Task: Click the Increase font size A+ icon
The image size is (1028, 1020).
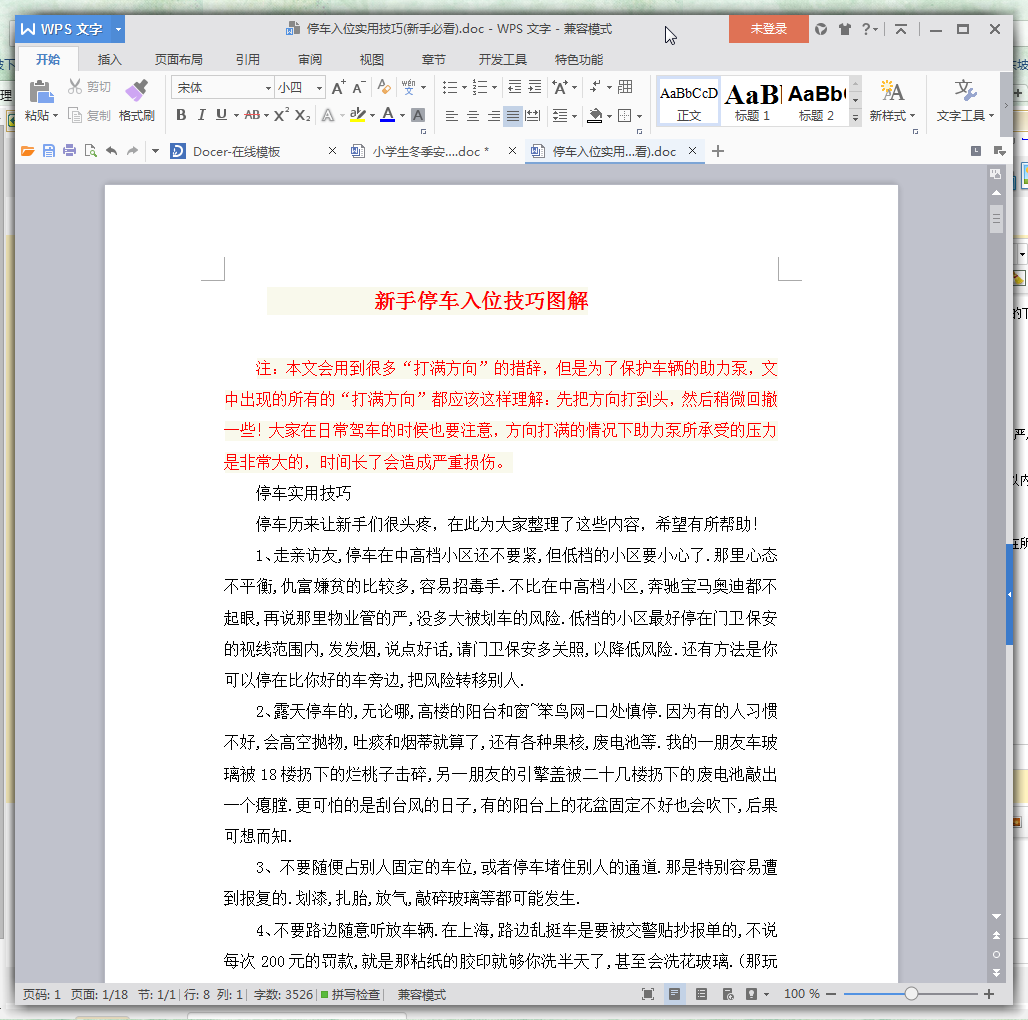Action: coord(338,87)
